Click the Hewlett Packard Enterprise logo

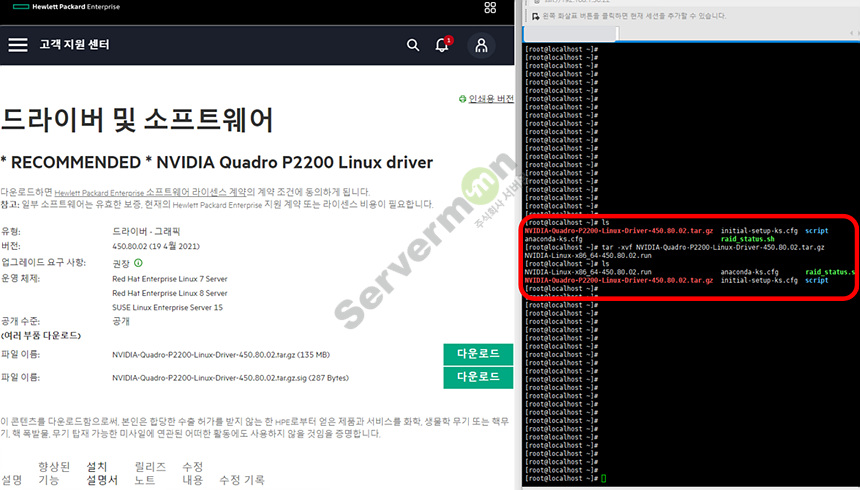pos(66,7)
